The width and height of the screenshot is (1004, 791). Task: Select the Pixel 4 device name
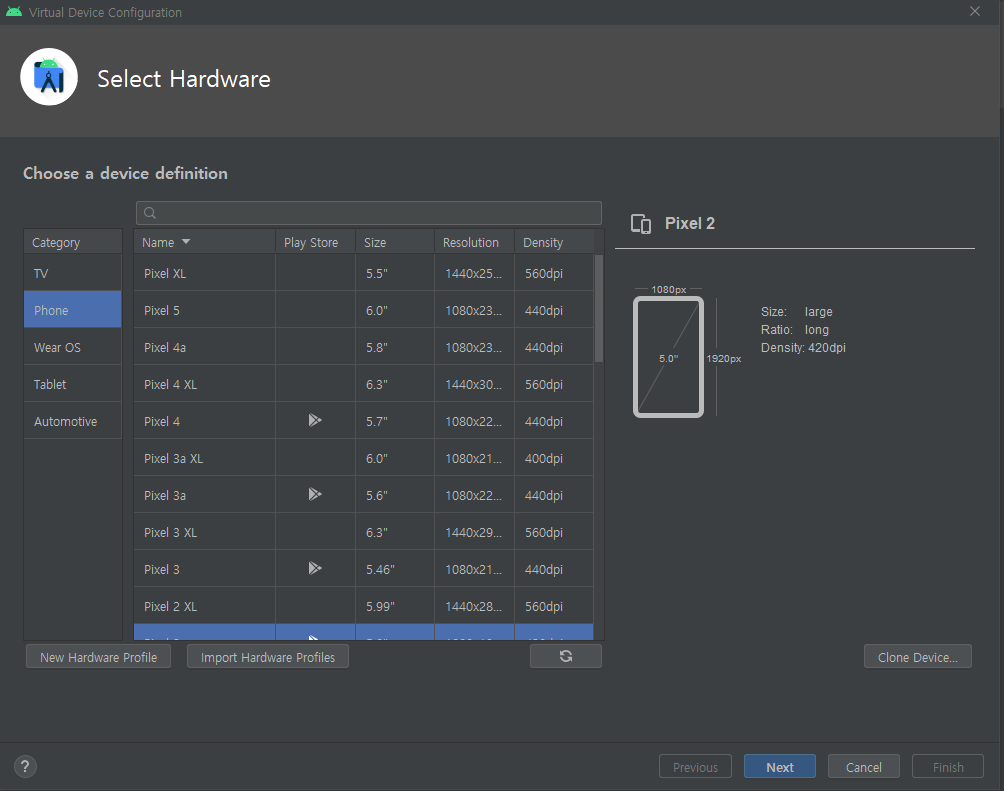pos(162,421)
